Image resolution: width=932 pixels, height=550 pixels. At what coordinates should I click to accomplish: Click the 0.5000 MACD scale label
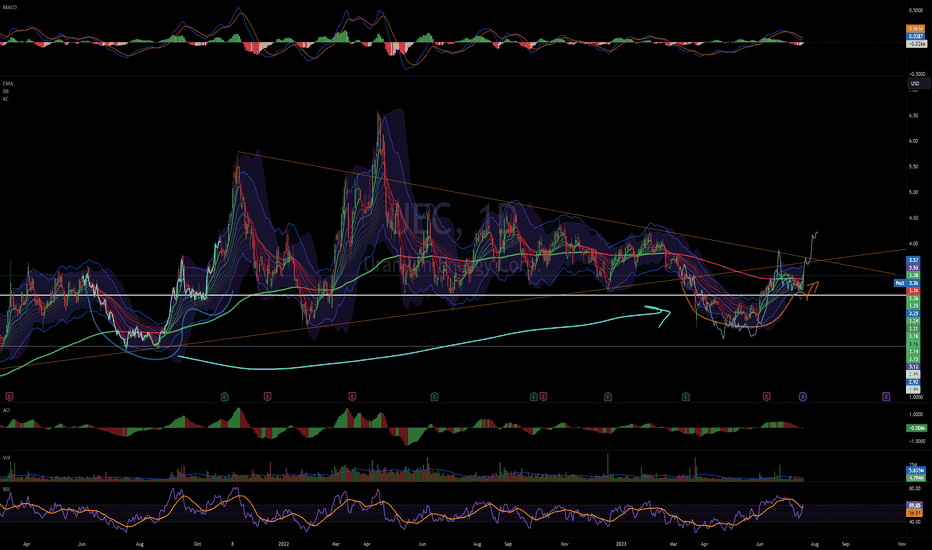coord(915,11)
